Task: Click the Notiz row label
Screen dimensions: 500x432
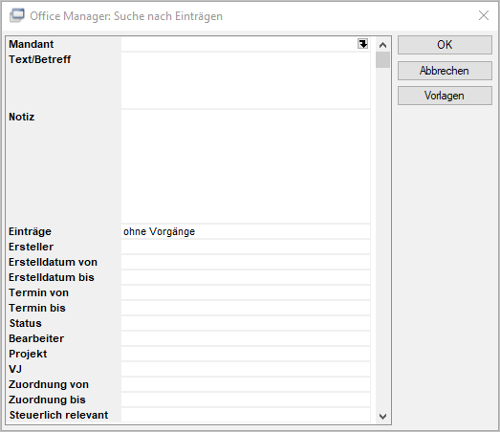Action: 22,117
